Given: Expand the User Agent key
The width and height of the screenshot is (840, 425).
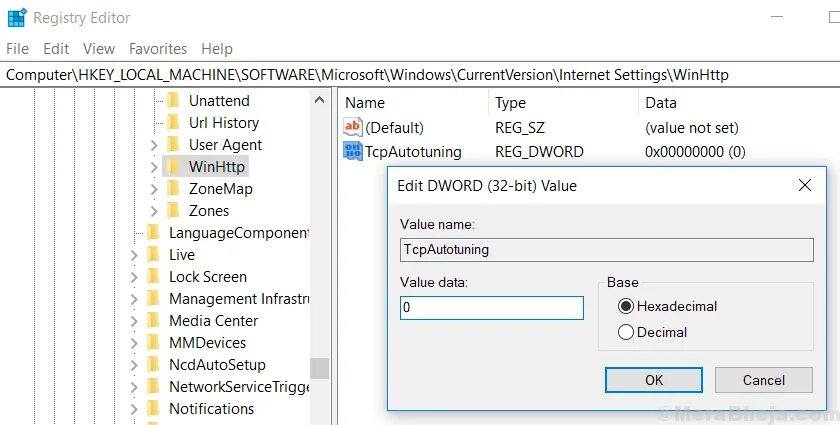Looking at the screenshot, I should [154, 145].
